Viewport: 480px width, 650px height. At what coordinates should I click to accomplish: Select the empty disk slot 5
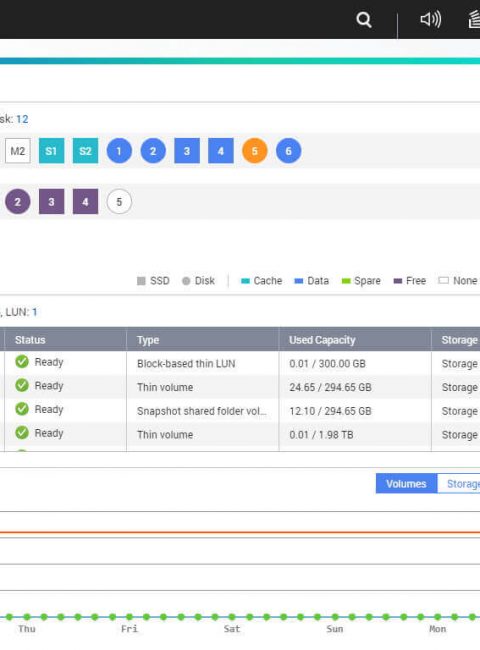point(119,202)
